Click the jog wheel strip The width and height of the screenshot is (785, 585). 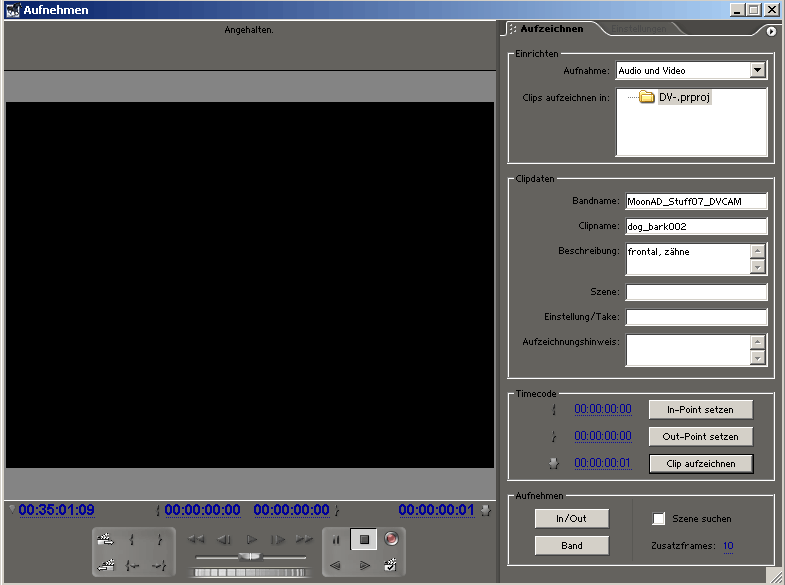(249, 572)
